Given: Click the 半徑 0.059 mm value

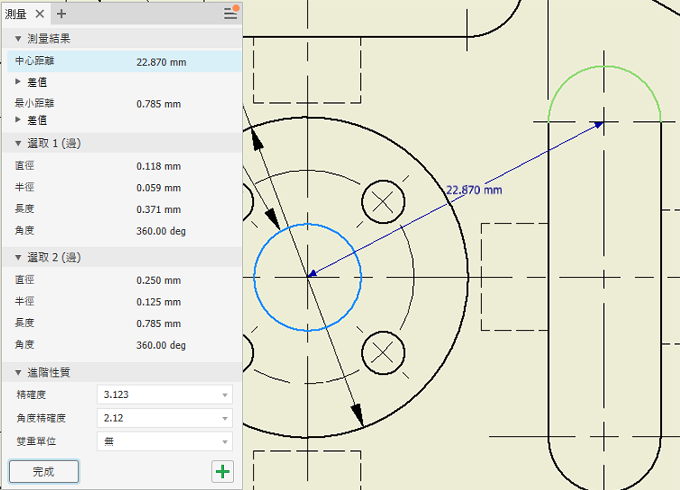Looking at the screenshot, I should [158, 188].
